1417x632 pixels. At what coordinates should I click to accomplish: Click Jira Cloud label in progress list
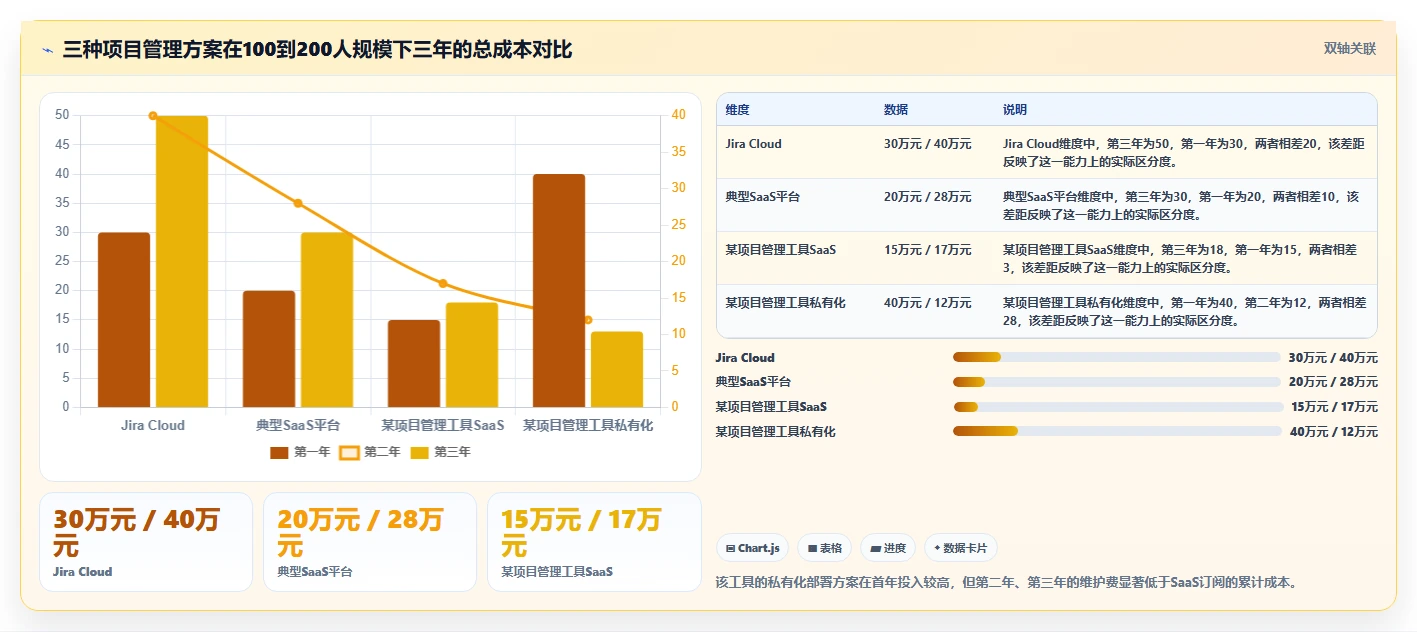coord(745,358)
